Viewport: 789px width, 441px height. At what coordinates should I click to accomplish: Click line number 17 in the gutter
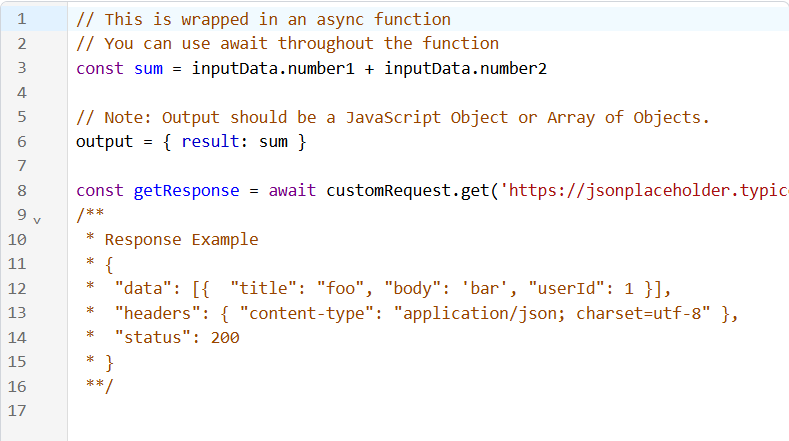(x=17, y=411)
